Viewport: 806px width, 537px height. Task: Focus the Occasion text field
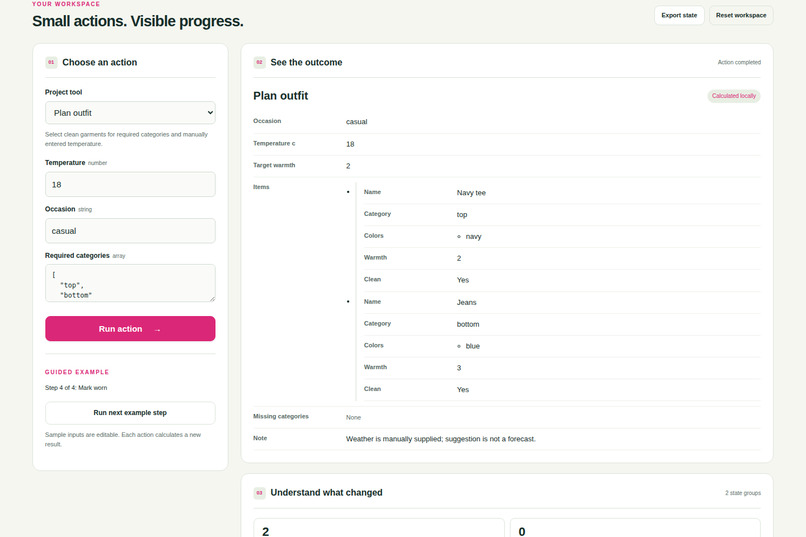tap(130, 231)
